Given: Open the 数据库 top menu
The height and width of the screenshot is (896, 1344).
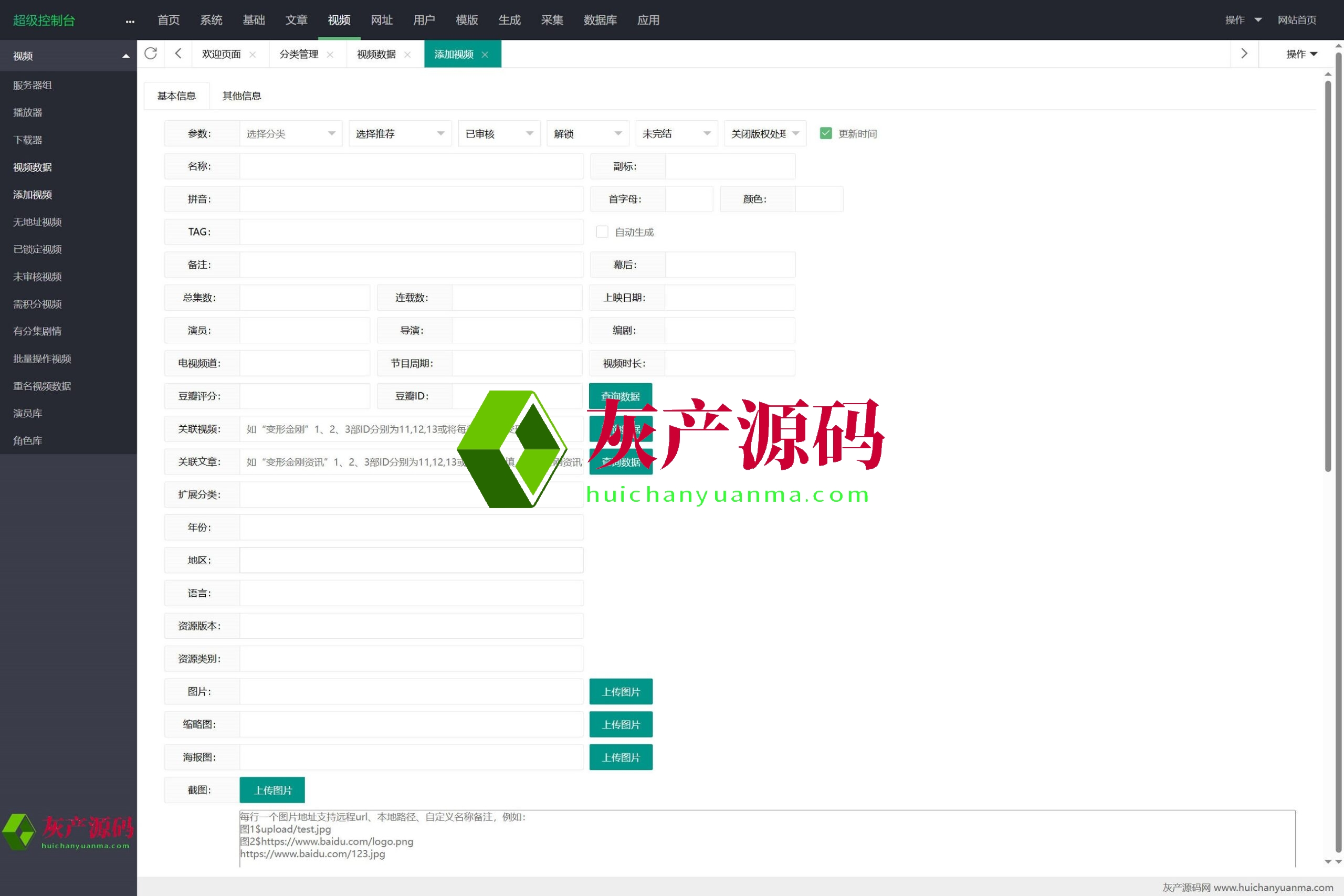Looking at the screenshot, I should point(600,20).
